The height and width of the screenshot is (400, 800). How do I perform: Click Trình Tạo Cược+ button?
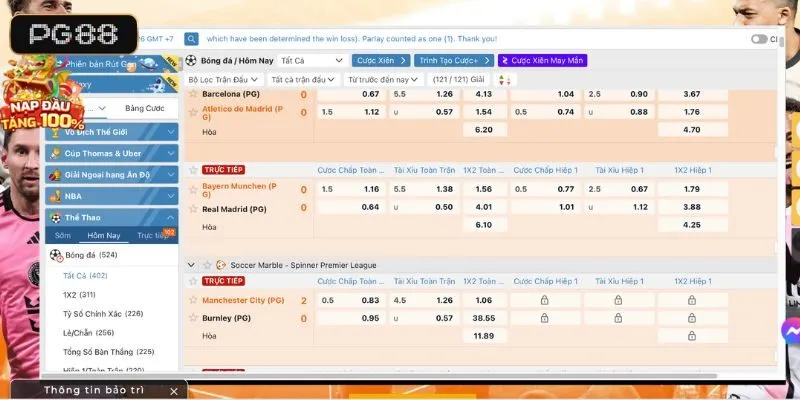pyautogui.click(x=454, y=61)
